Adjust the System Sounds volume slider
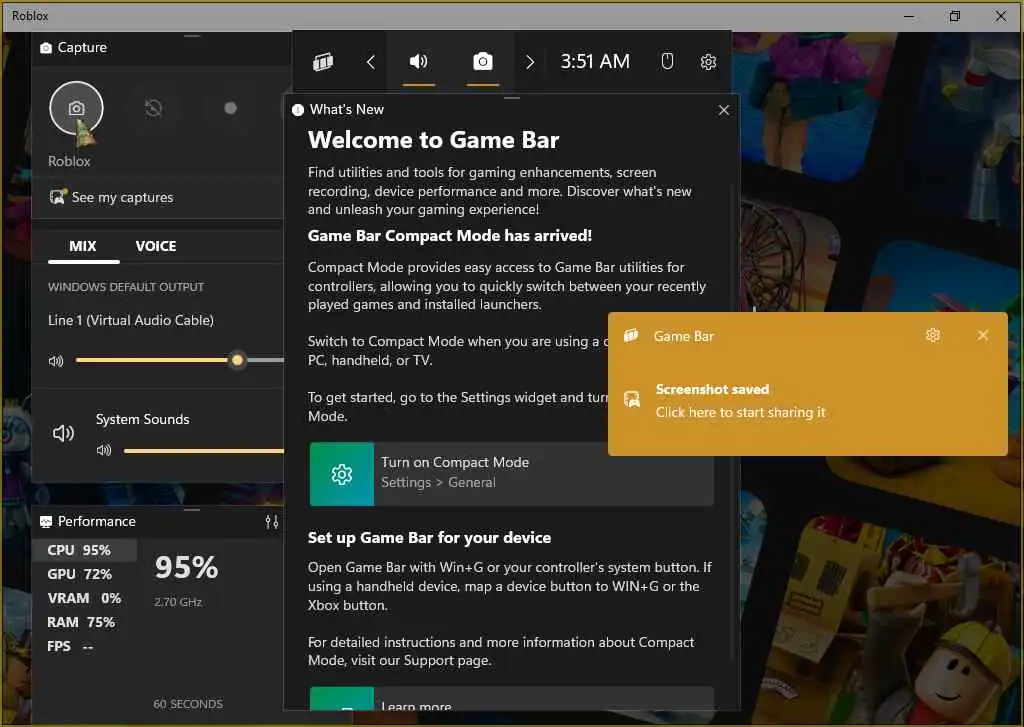This screenshot has height=727, width=1024. (203, 451)
